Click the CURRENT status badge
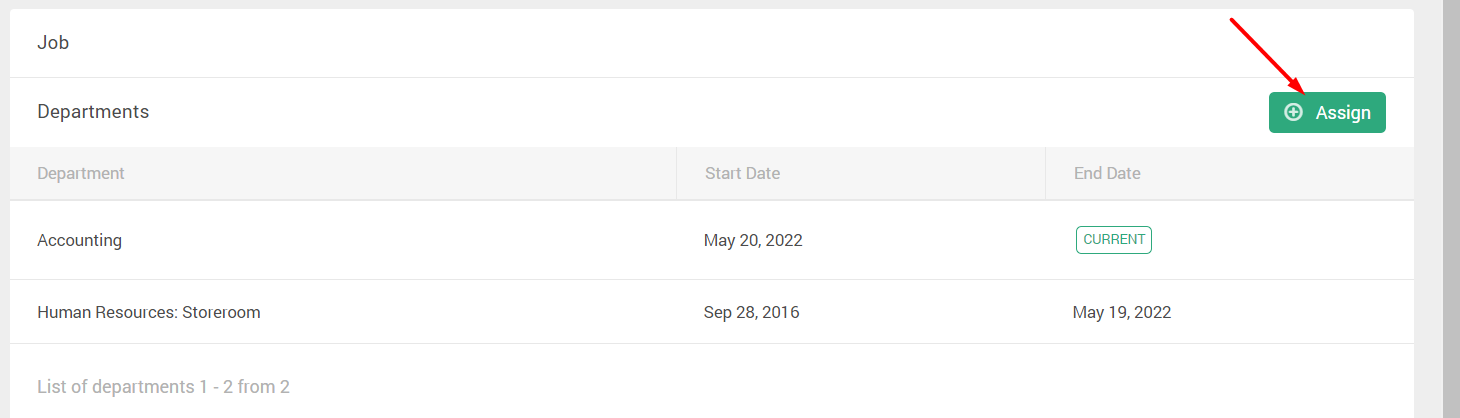This screenshot has height=418, width=1460. (1114, 240)
